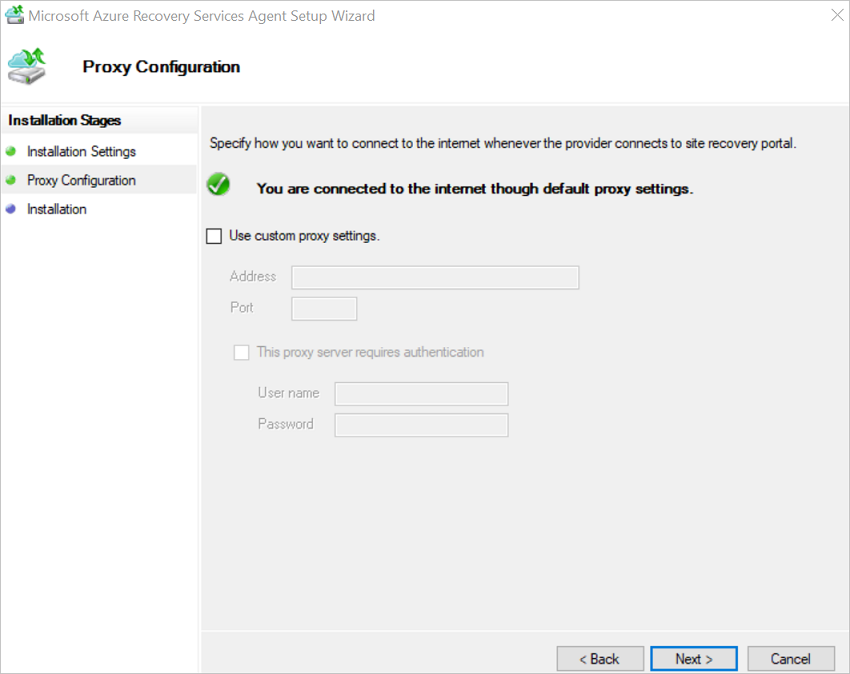Click inside the Address input field
Image resolution: width=850 pixels, height=674 pixels.
(434, 277)
